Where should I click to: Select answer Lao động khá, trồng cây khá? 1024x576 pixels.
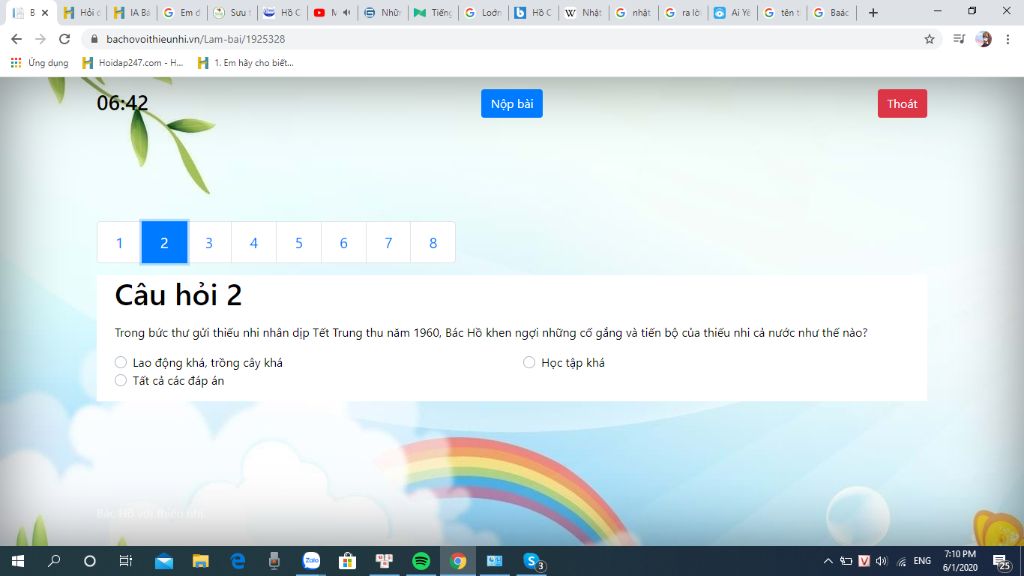121,362
